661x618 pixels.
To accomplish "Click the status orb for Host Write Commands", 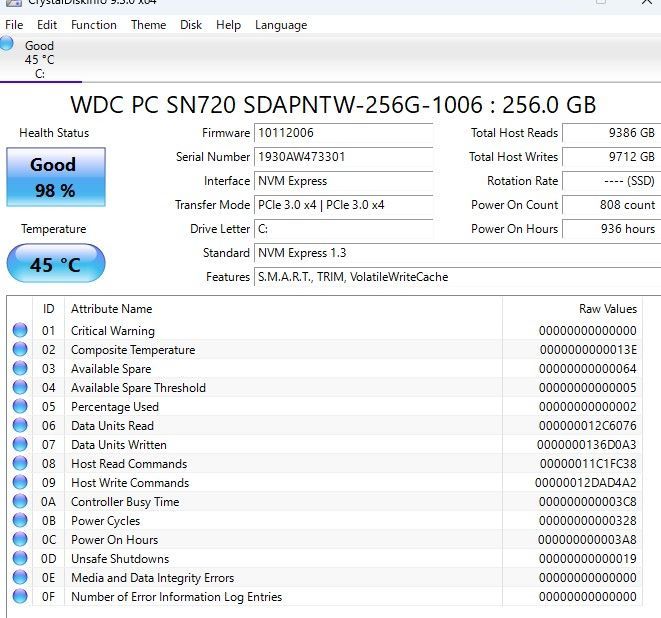I will 20,482.
